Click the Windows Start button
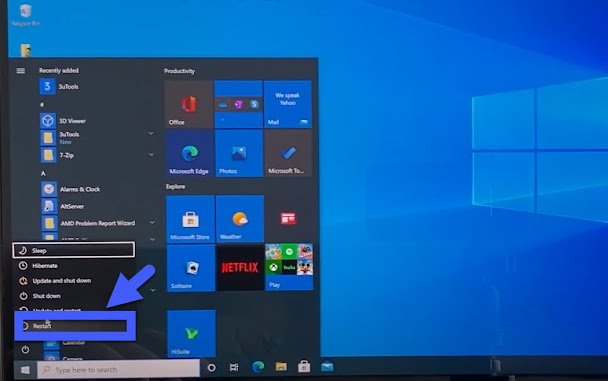608x381 pixels. (x=25, y=370)
